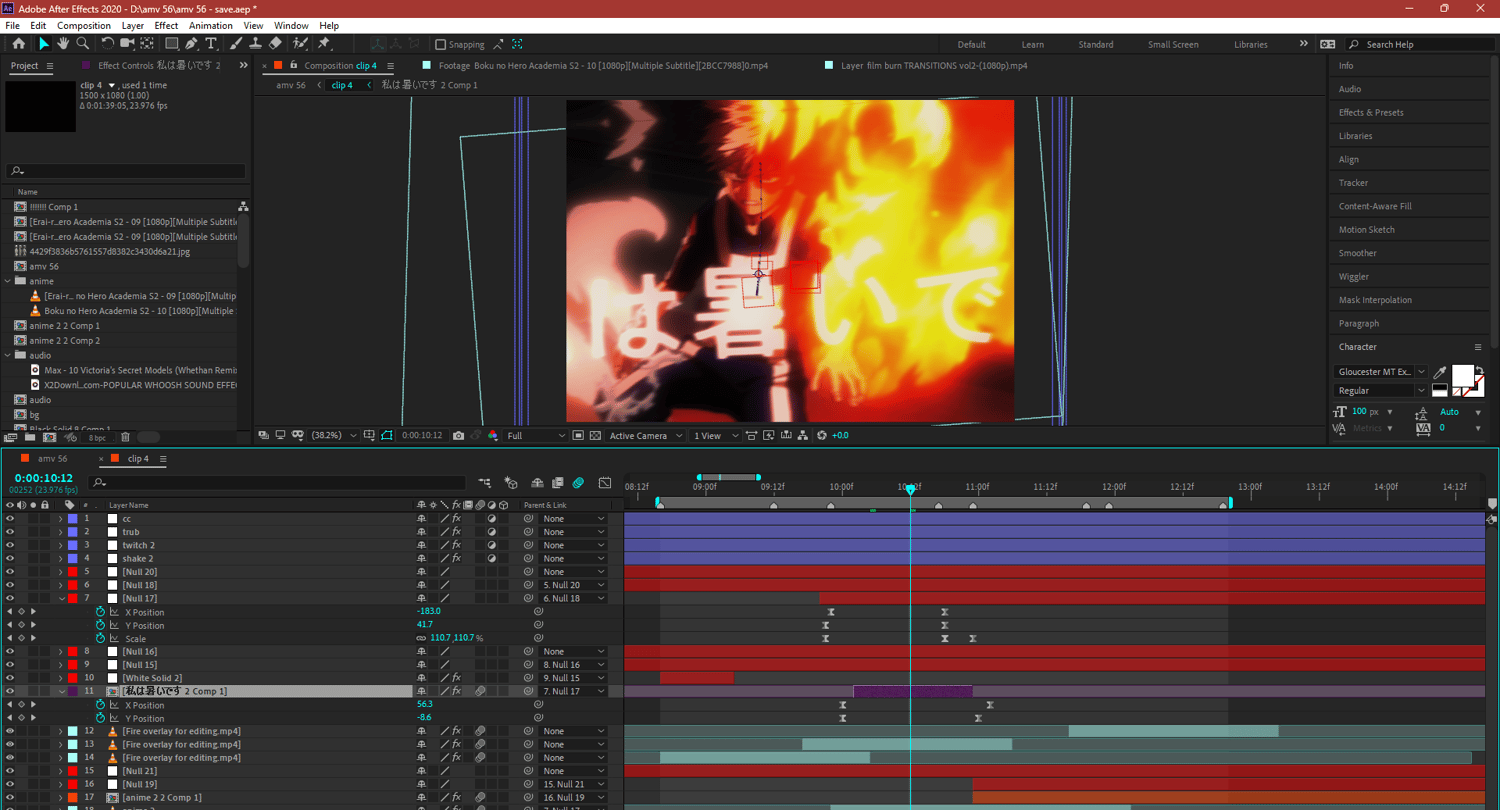Open the Composition menu
Viewport: 1500px width, 810px height.
point(84,25)
